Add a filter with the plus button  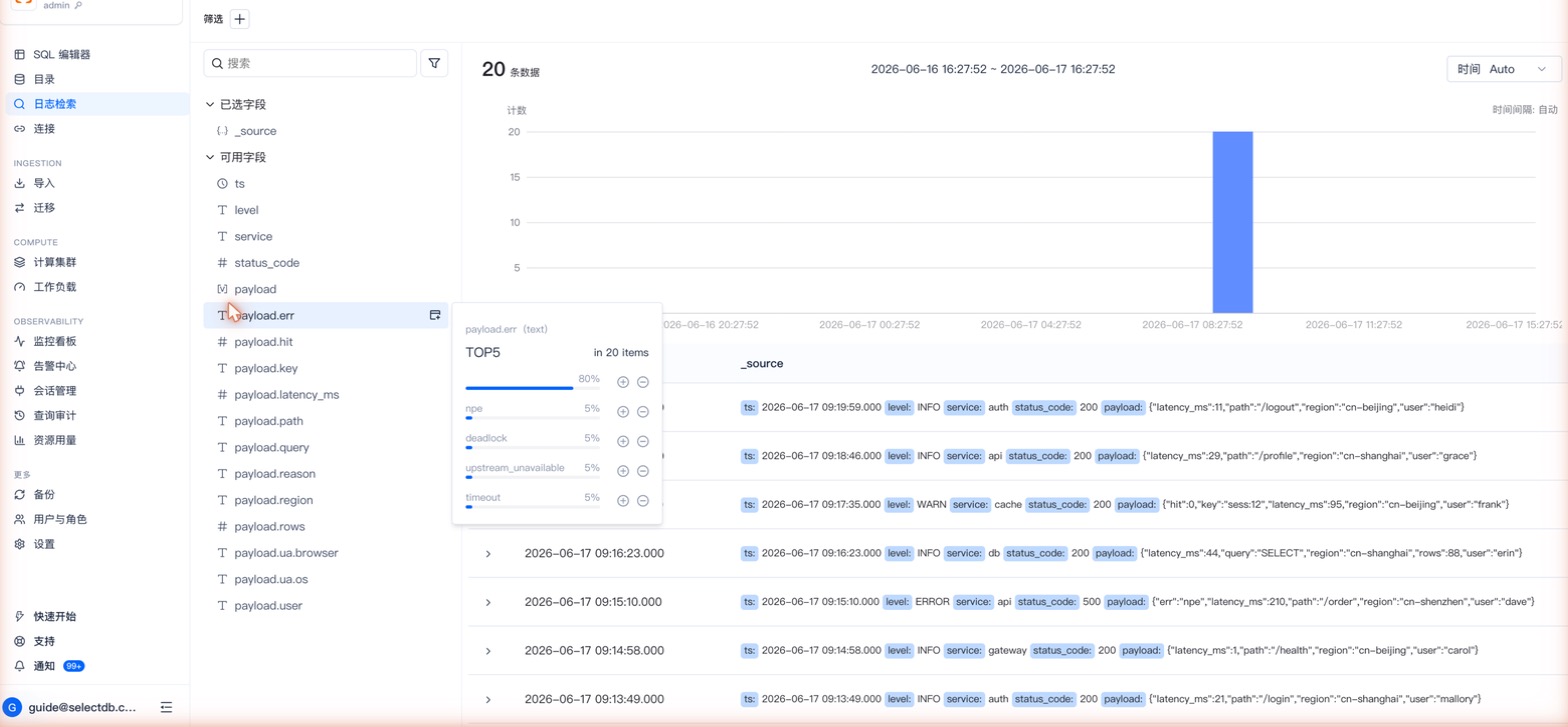pyautogui.click(x=240, y=19)
